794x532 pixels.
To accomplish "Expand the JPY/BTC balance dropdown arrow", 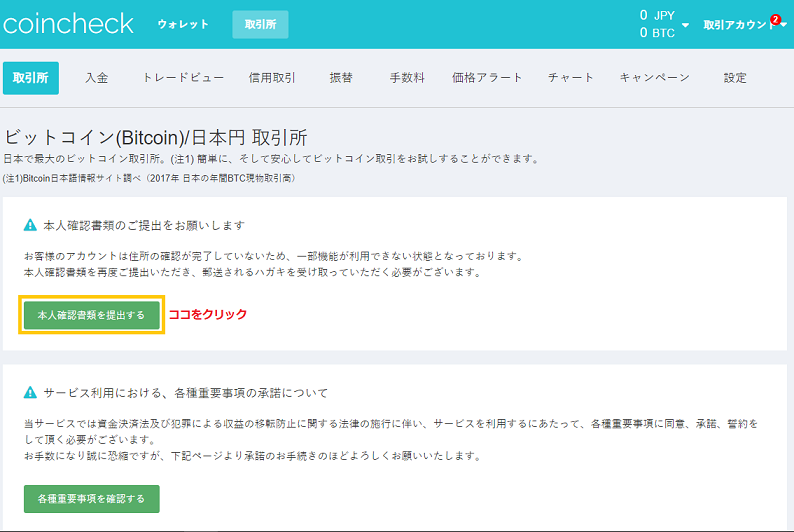I will click(x=685, y=25).
